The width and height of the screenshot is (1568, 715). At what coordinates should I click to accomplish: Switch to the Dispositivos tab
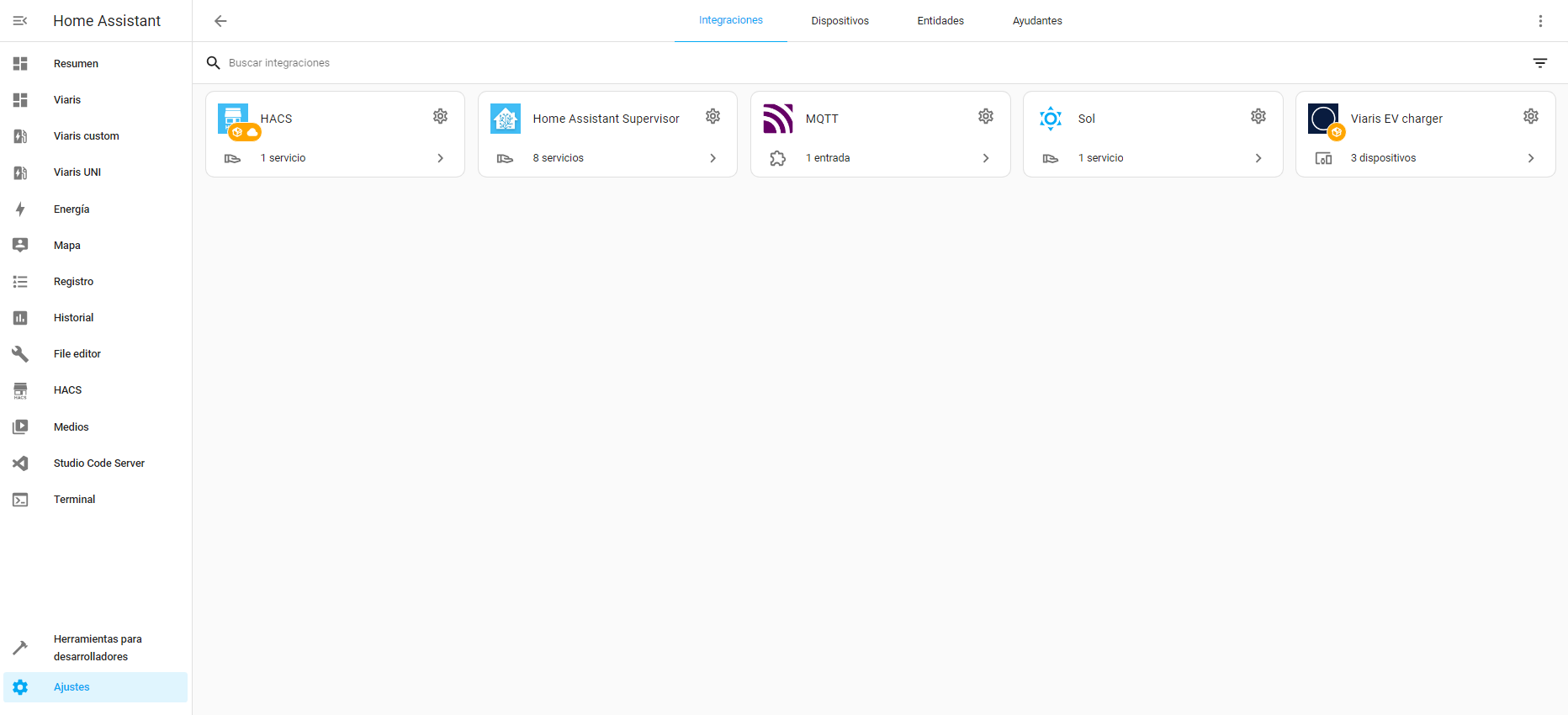840,21
